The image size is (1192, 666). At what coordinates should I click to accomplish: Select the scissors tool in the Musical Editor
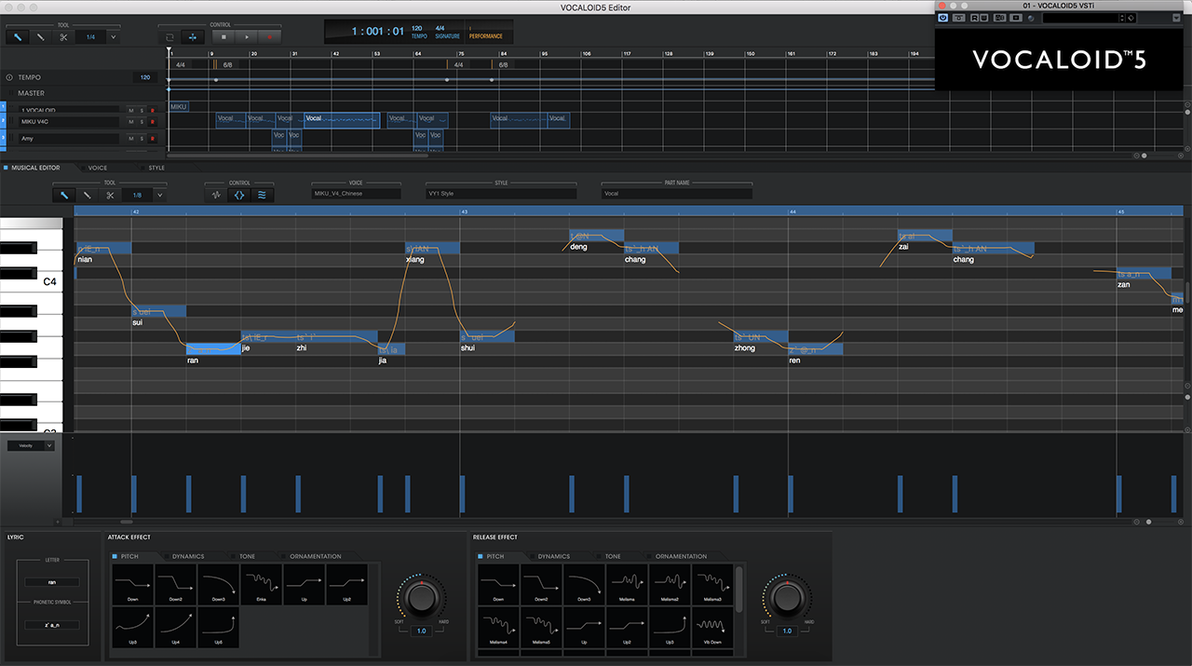[109, 195]
